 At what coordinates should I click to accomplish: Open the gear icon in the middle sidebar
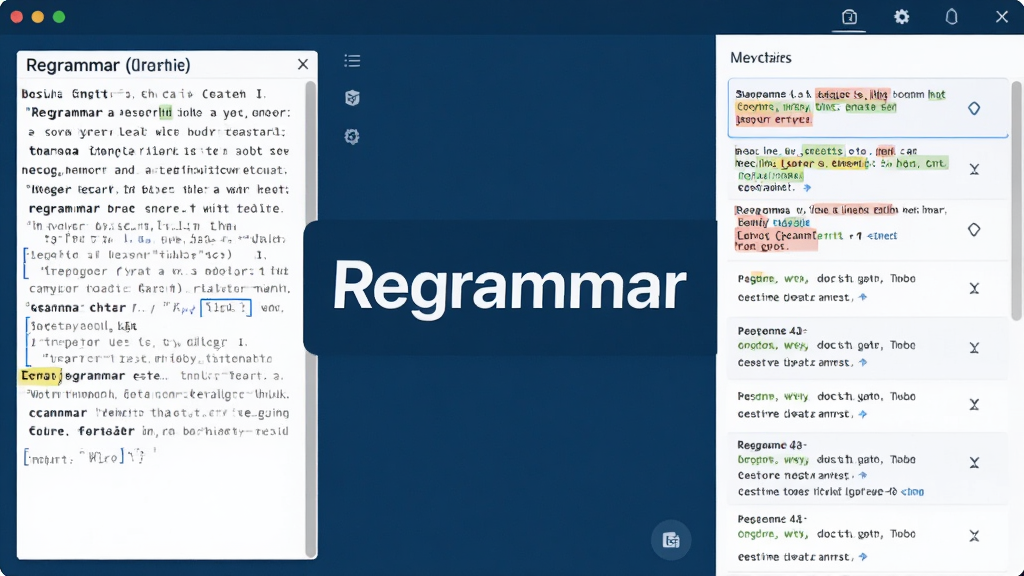click(352, 136)
